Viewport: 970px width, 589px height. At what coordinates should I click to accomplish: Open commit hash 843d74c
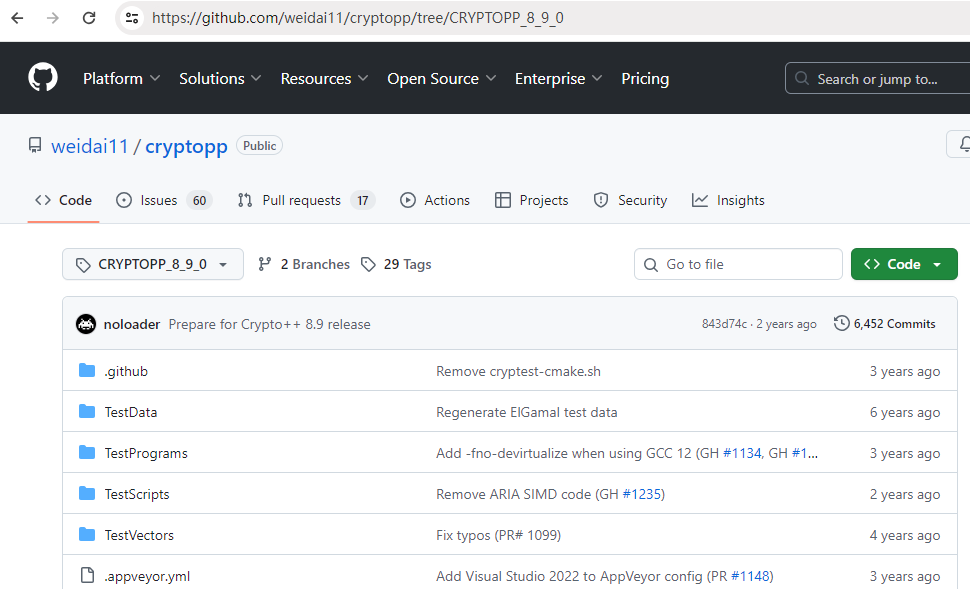pos(724,324)
